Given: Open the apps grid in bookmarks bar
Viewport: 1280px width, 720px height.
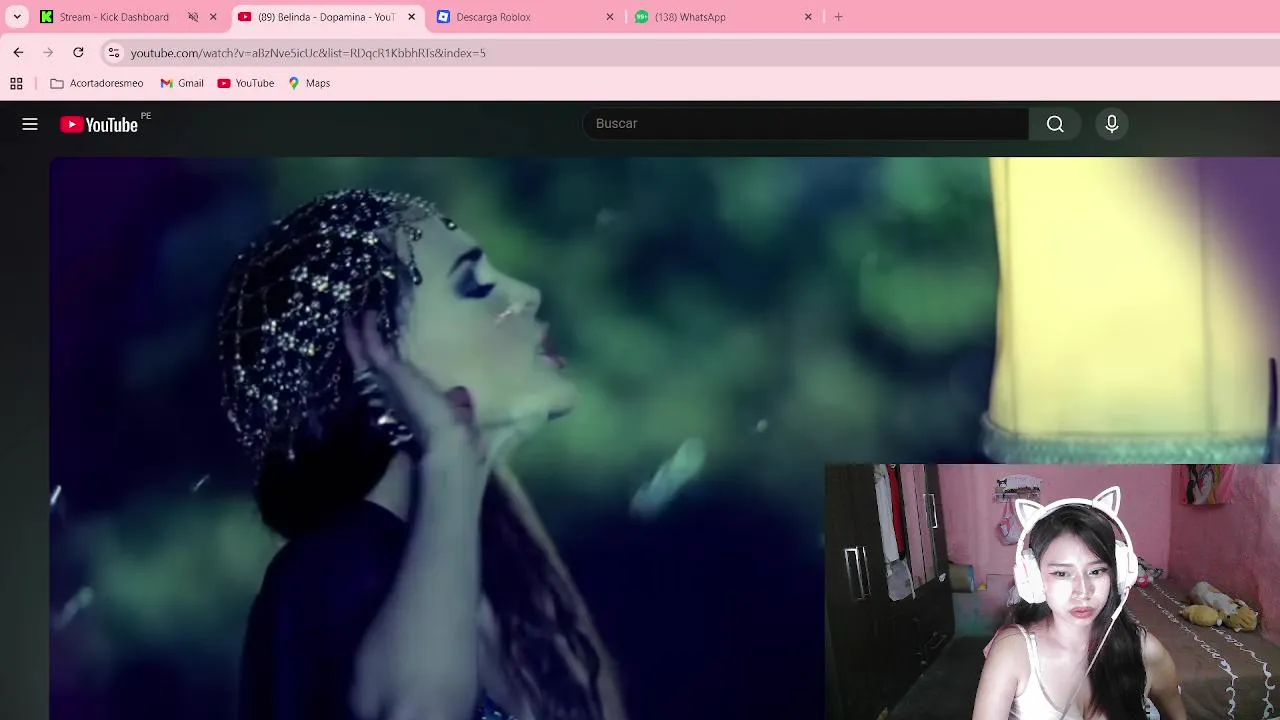Looking at the screenshot, I should tap(16, 83).
